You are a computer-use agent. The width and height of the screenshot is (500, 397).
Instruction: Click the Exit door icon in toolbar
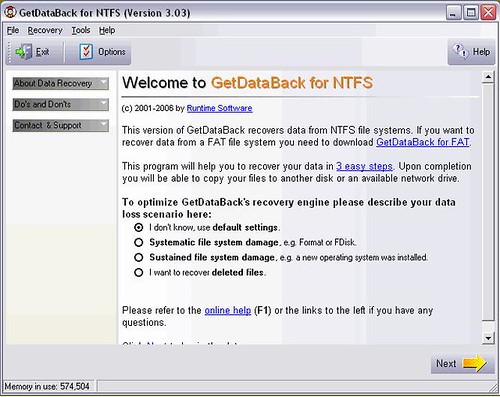(x=24, y=52)
